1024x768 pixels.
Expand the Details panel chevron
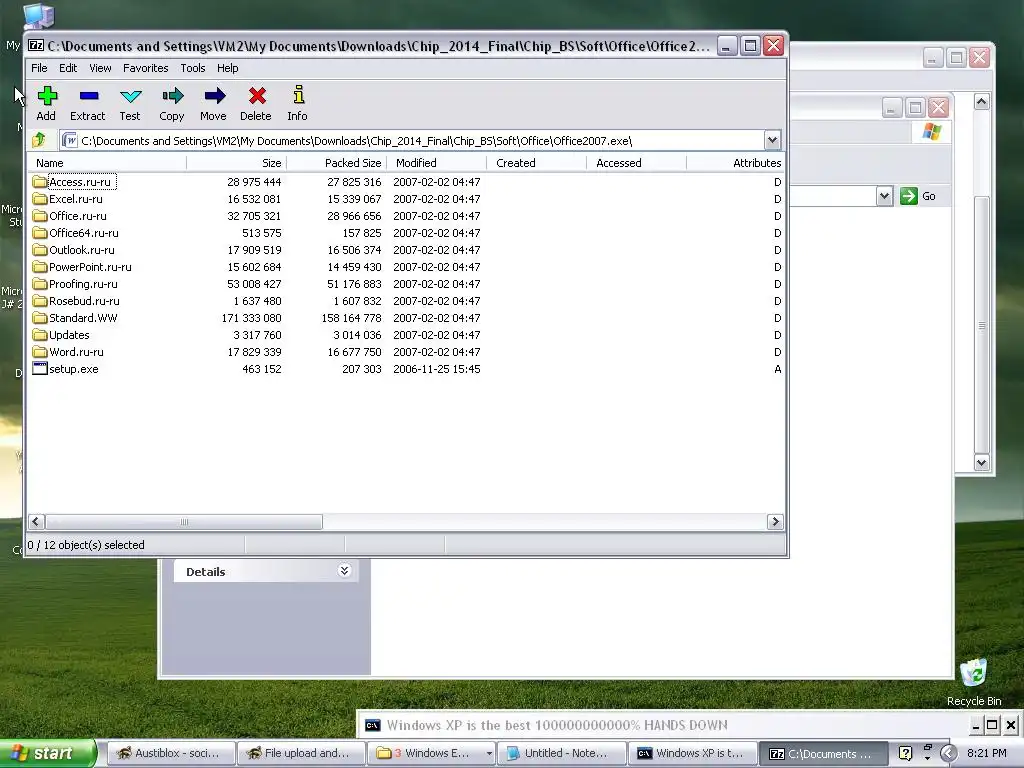344,571
